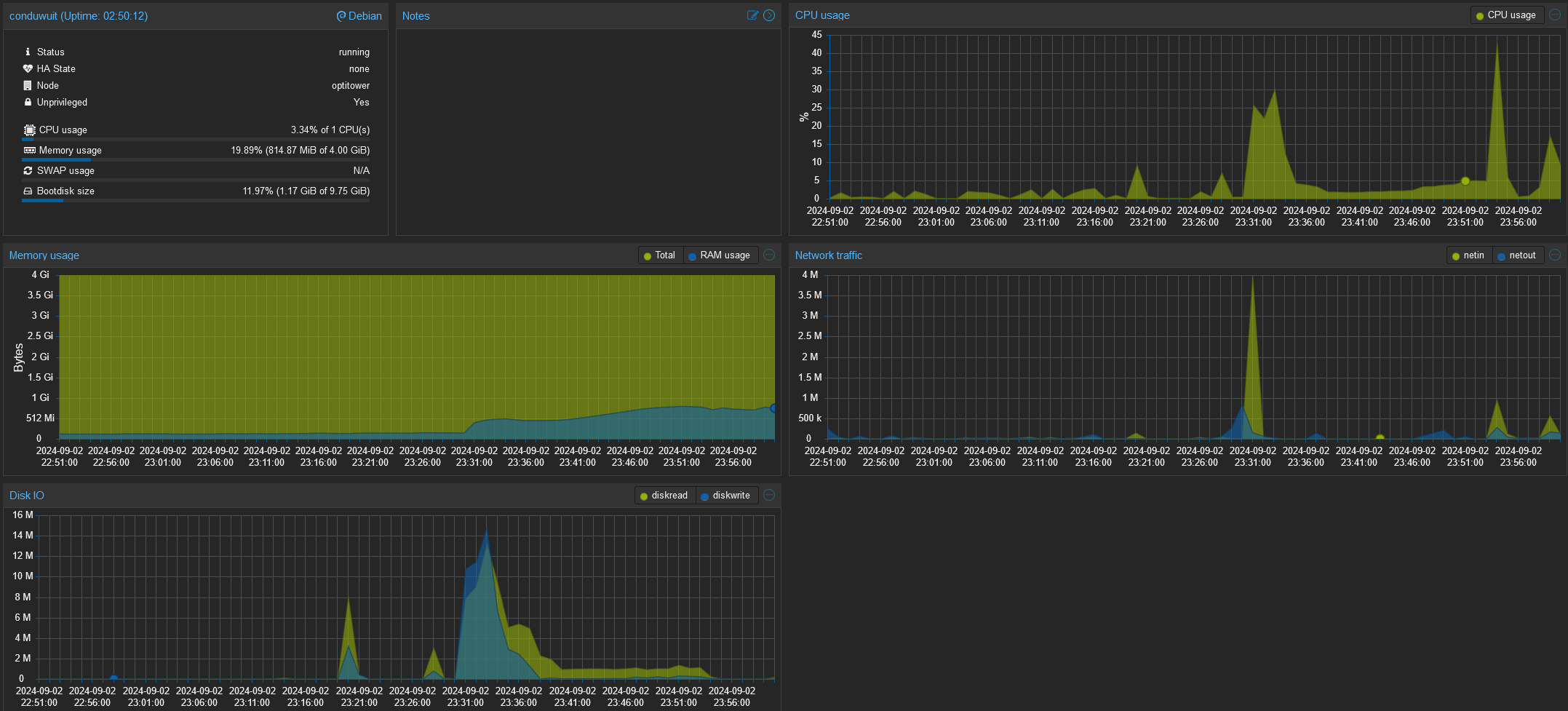The width and height of the screenshot is (1568, 711).
Task: Click the Notes panel title
Action: [x=415, y=16]
